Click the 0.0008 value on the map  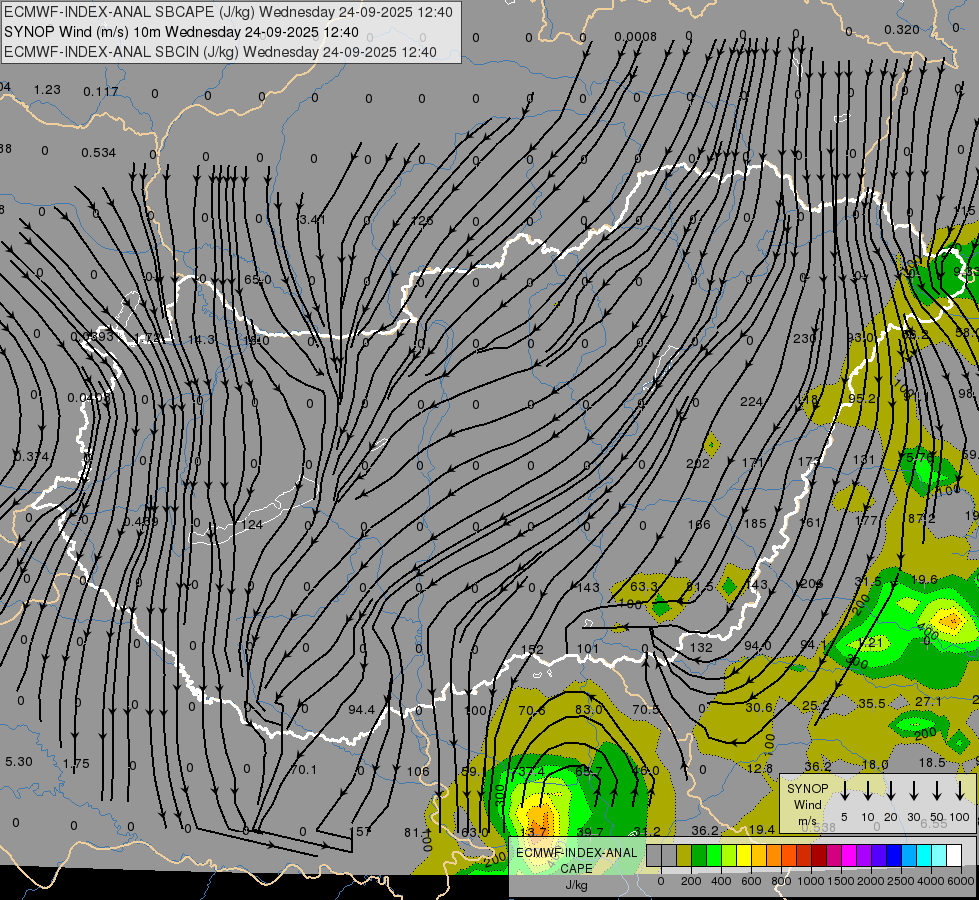[635, 37]
